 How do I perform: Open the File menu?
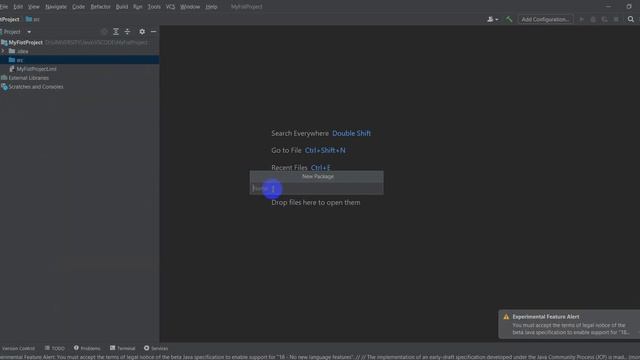click(x=4, y=7)
